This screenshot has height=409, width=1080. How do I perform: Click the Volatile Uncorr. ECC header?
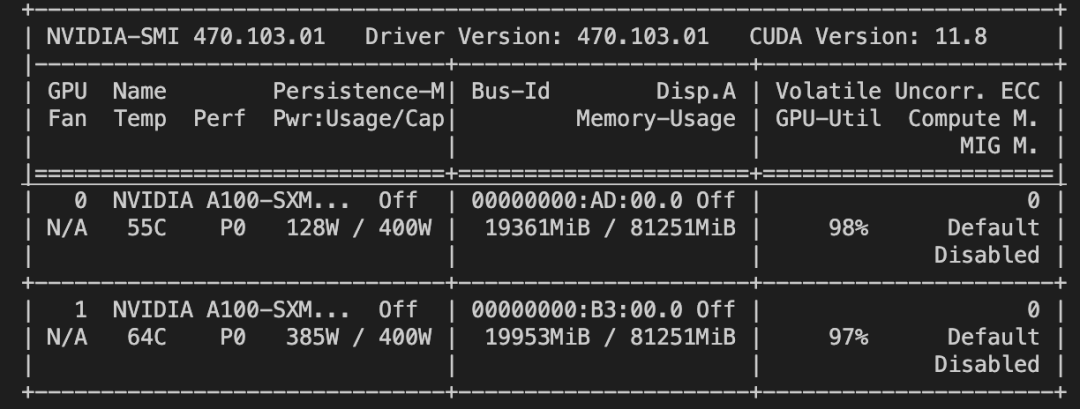pyautogui.click(x=907, y=92)
